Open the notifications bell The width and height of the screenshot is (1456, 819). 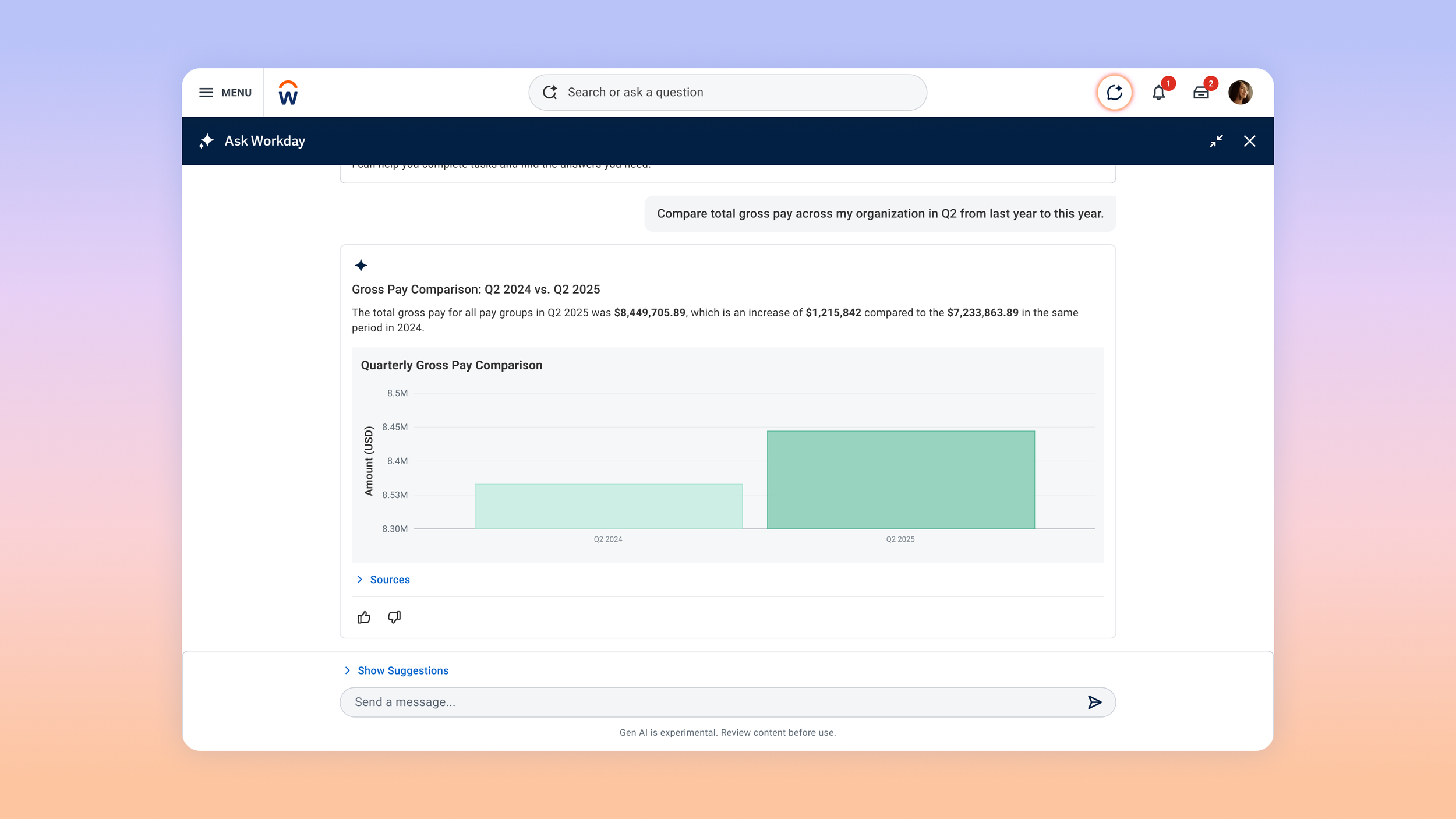coord(1158,93)
